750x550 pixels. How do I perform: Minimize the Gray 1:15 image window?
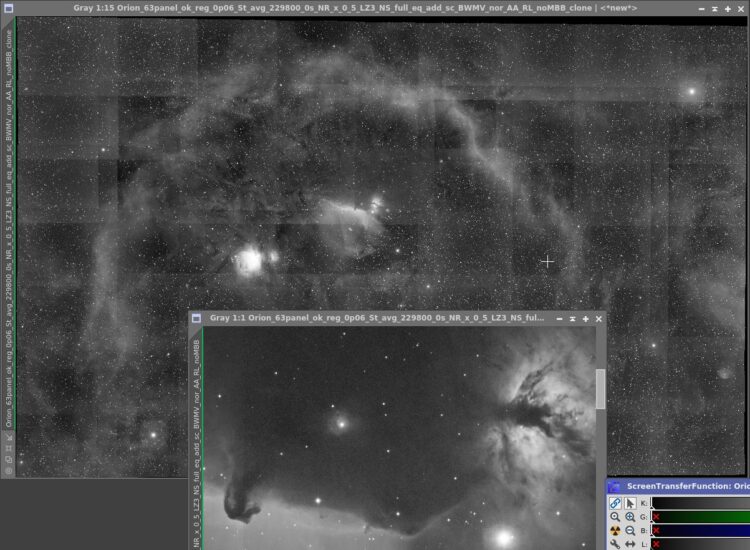coord(701,9)
